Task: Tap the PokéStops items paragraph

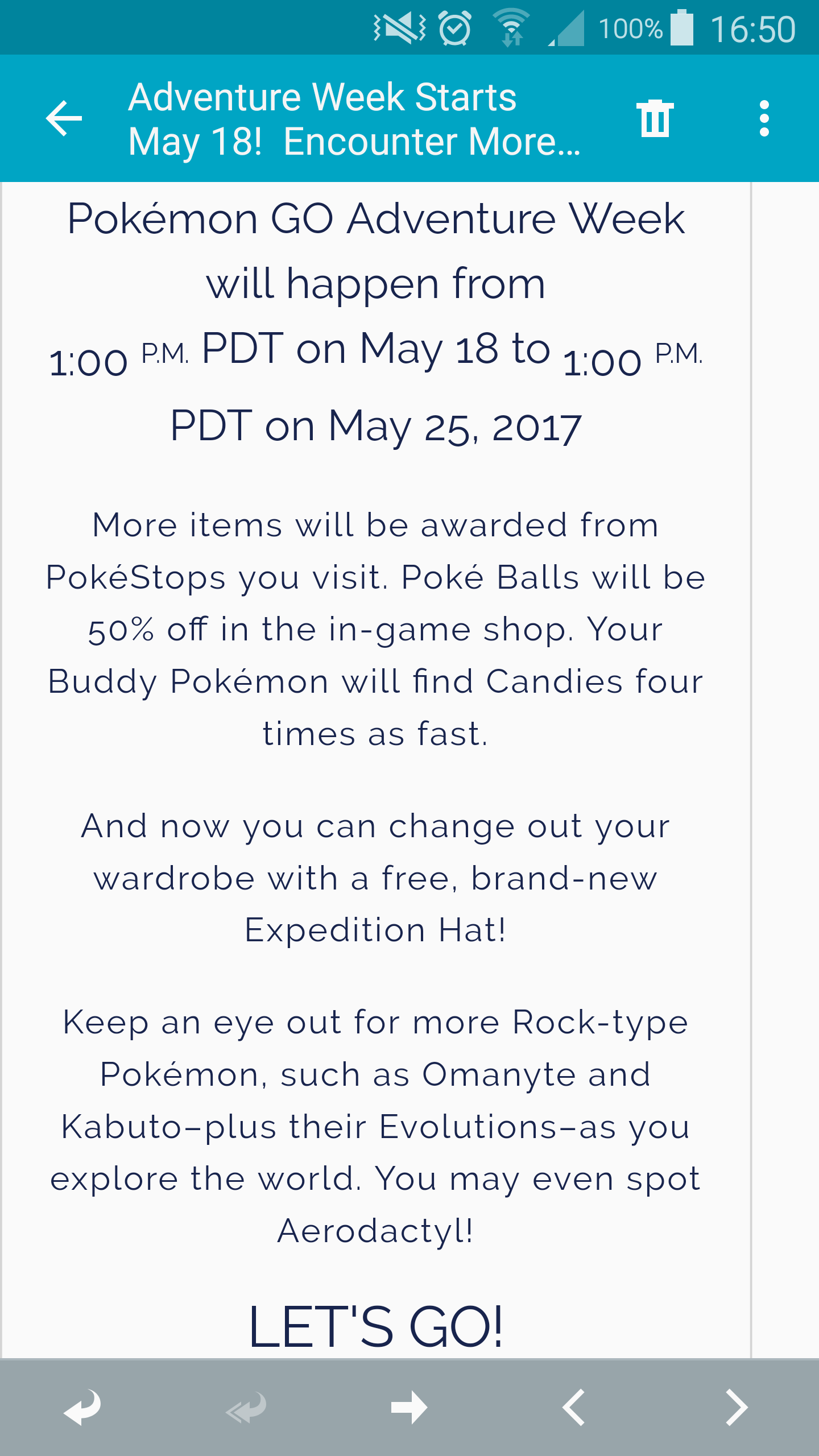Action: pyautogui.click(x=376, y=628)
